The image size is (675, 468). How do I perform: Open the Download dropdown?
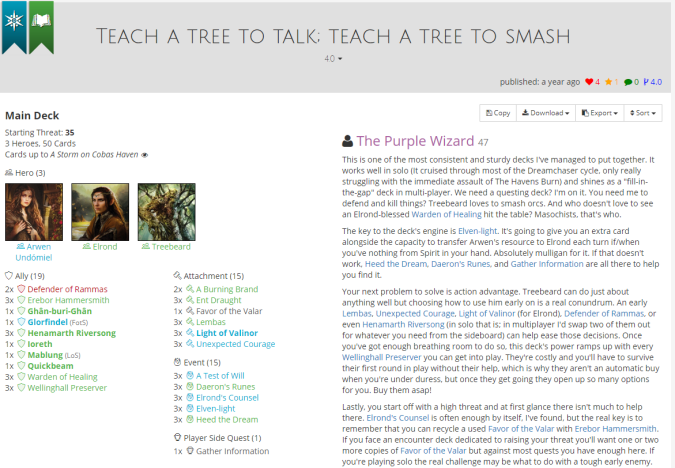tap(546, 113)
